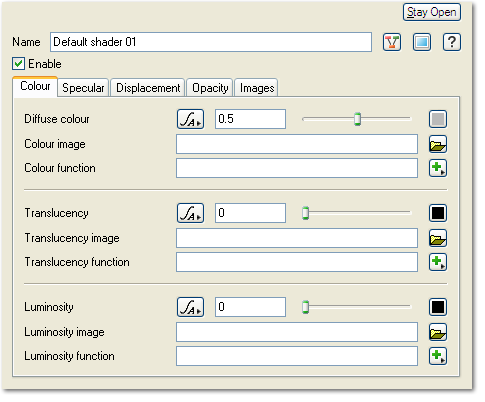485x402 pixels.
Task: Add a Colour function with the plus icon
Action: click(x=438, y=168)
